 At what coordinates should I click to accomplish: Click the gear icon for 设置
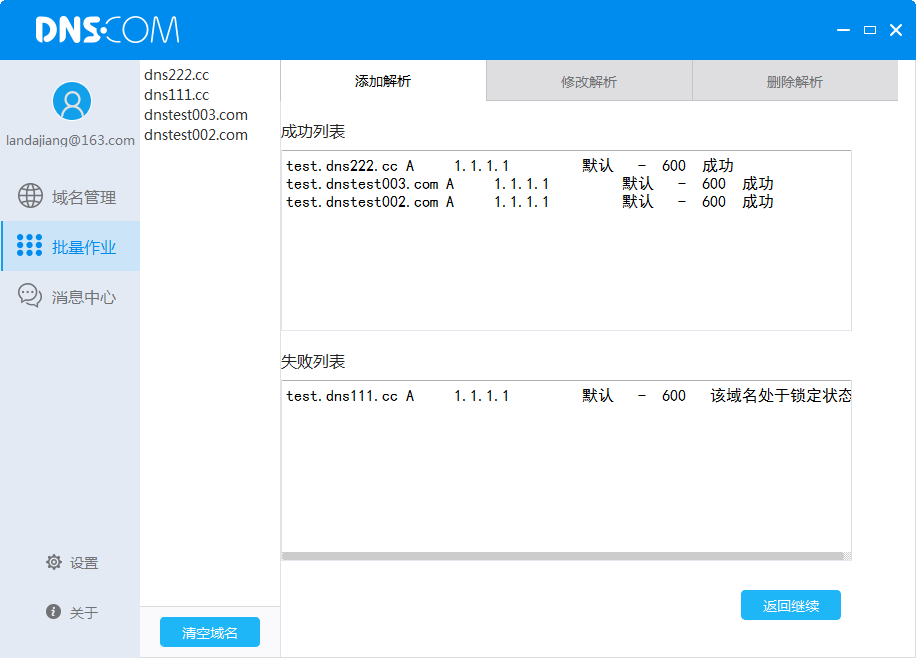click(54, 562)
